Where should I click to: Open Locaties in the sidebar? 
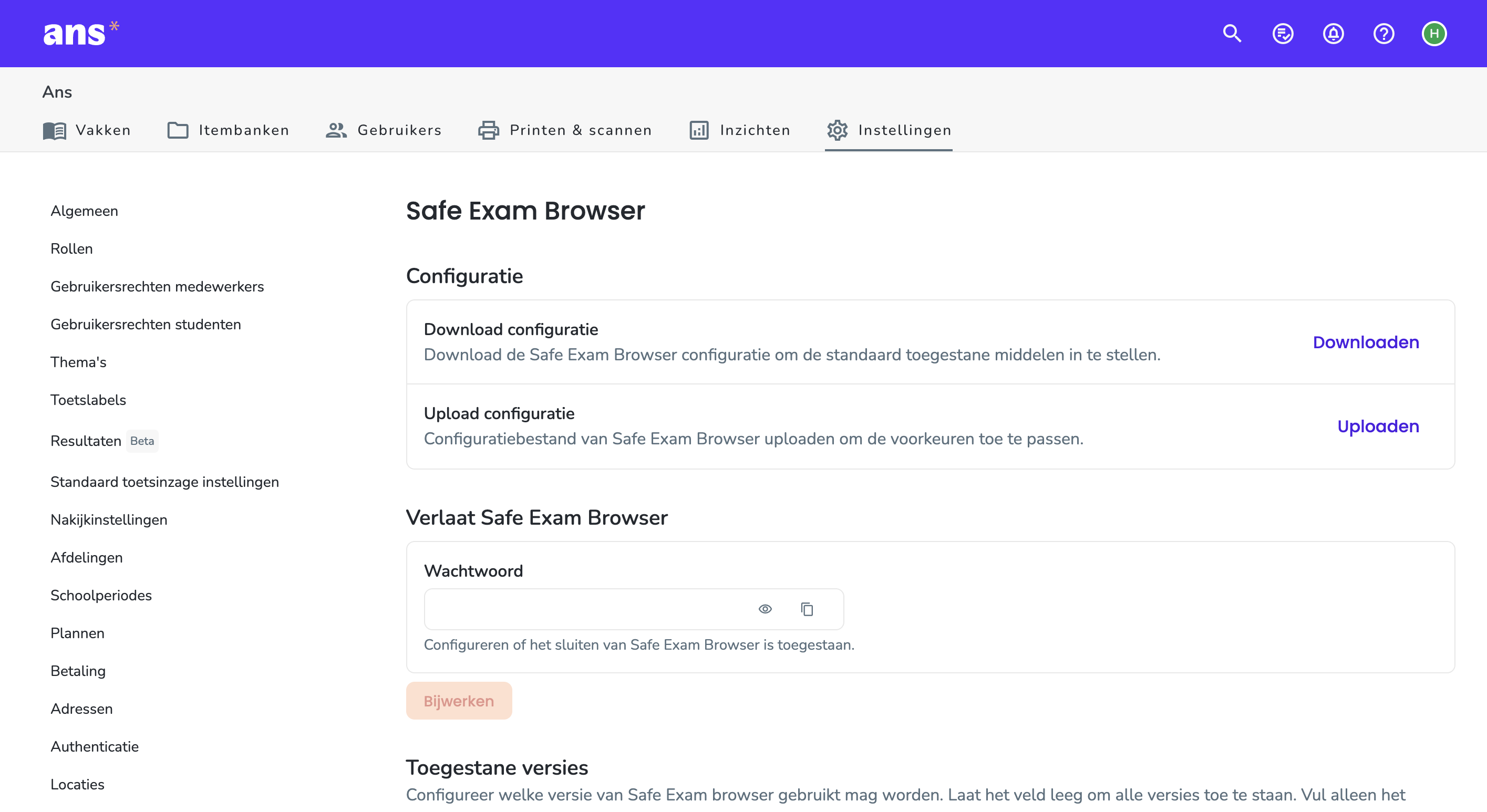(x=77, y=784)
